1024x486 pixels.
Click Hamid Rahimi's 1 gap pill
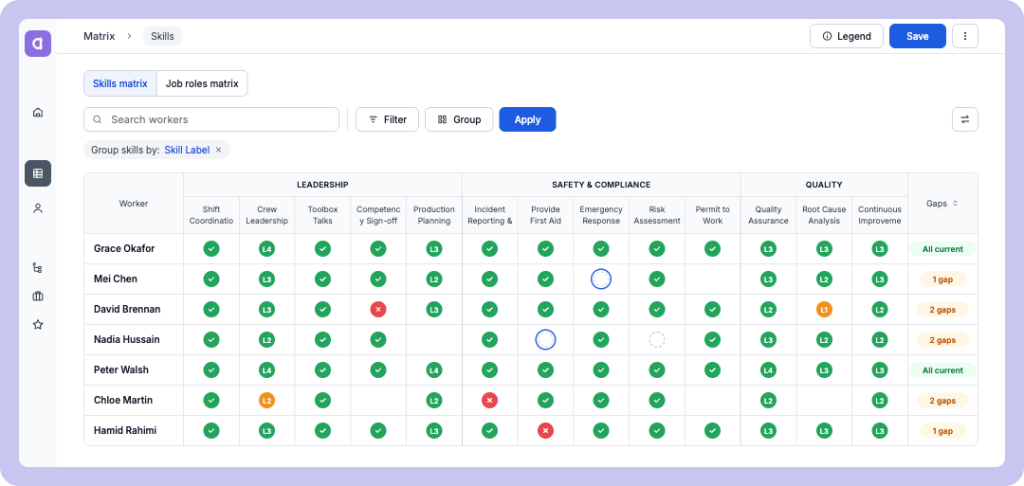point(942,430)
